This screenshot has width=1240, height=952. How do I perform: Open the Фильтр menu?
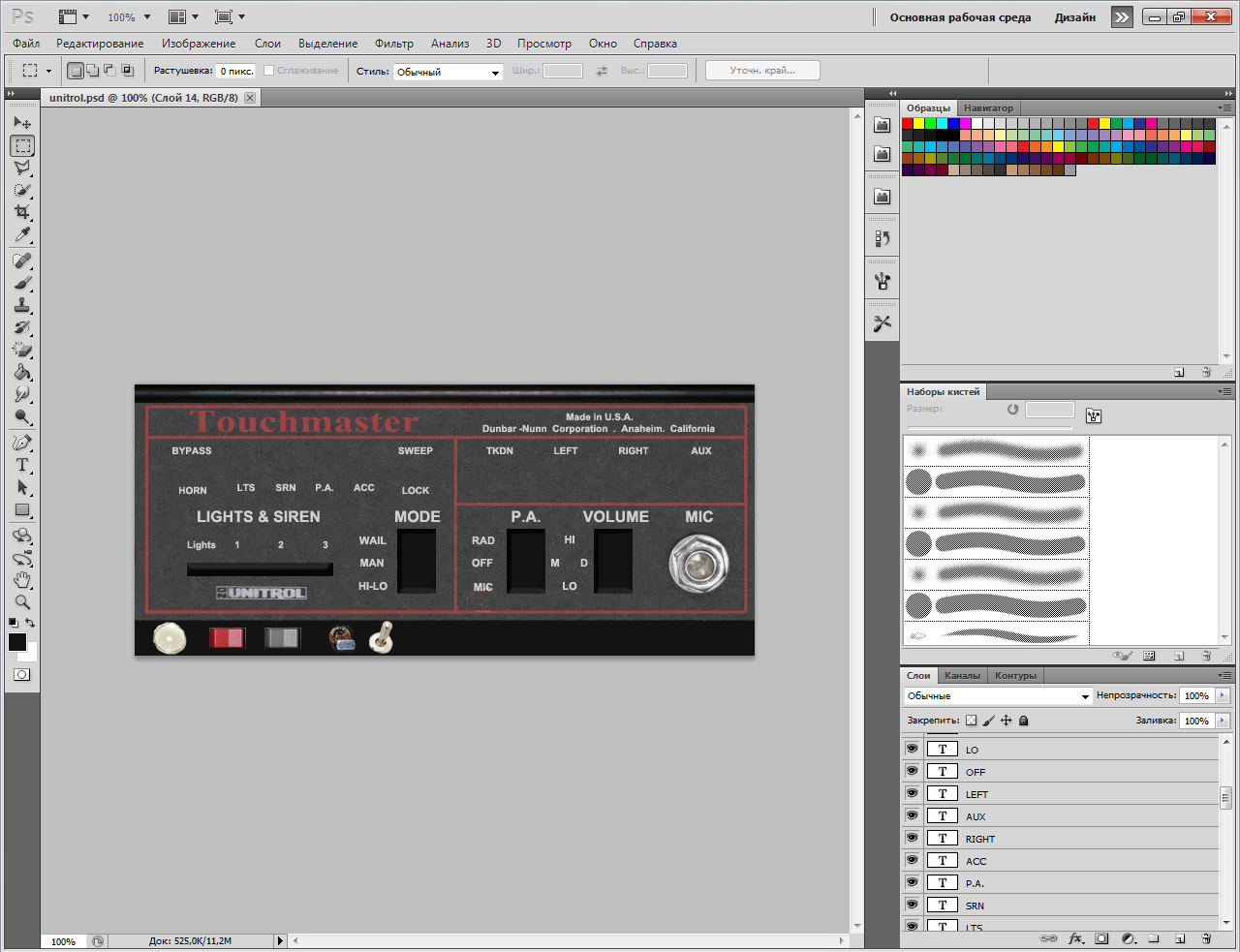click(393, 44)
